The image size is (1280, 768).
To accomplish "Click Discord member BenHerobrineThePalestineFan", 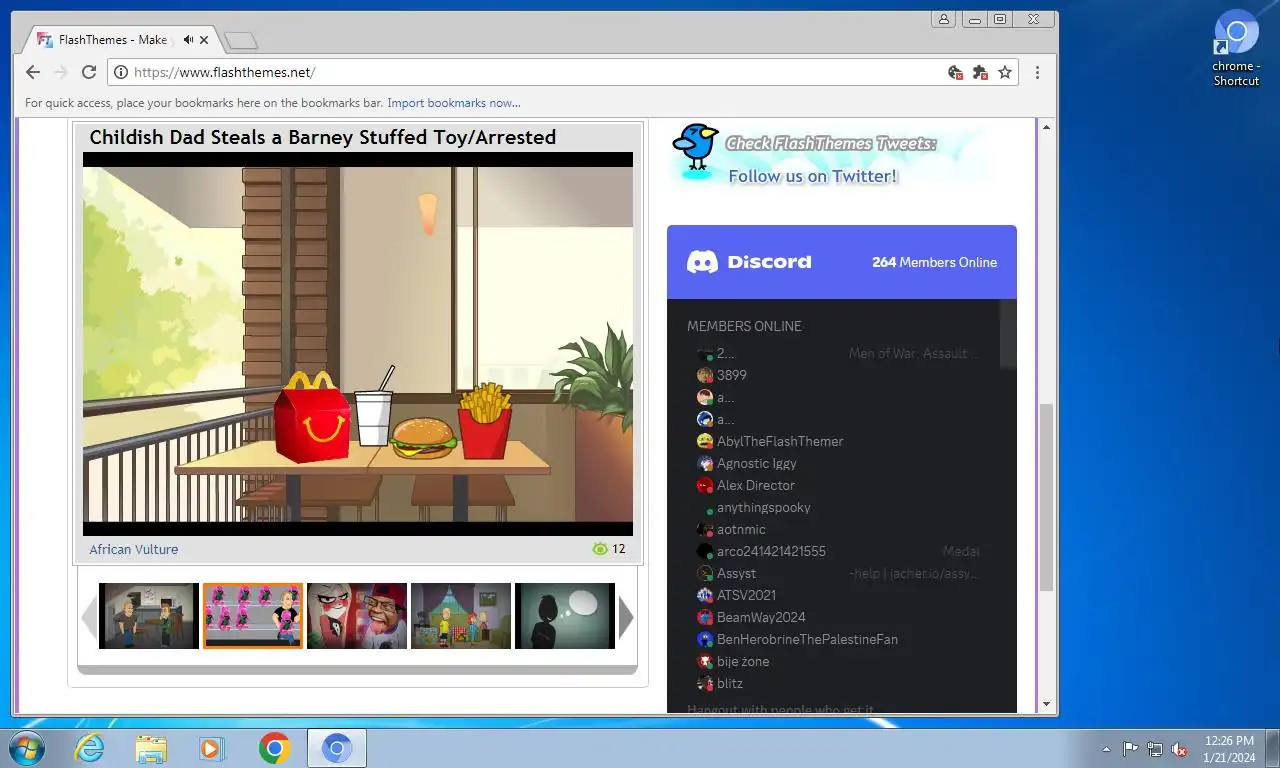I will pyautogui.click(x=807, y=639).
